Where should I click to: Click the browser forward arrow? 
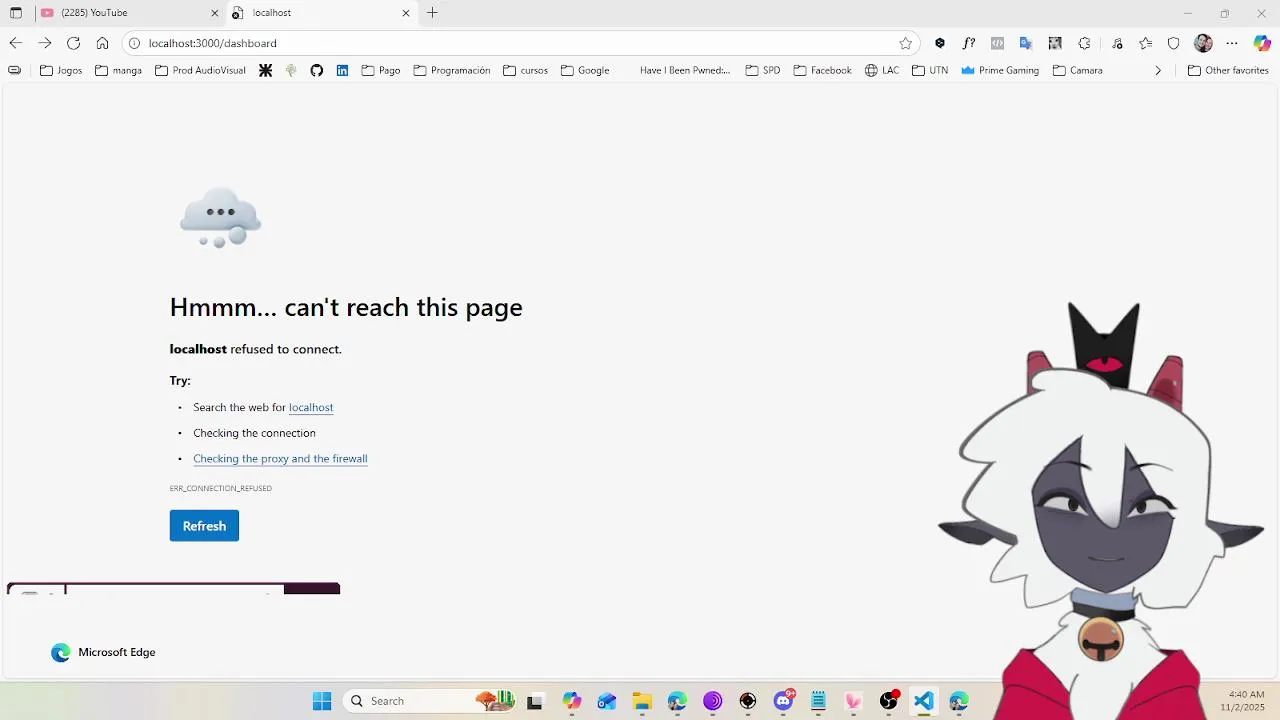(44, 43)
